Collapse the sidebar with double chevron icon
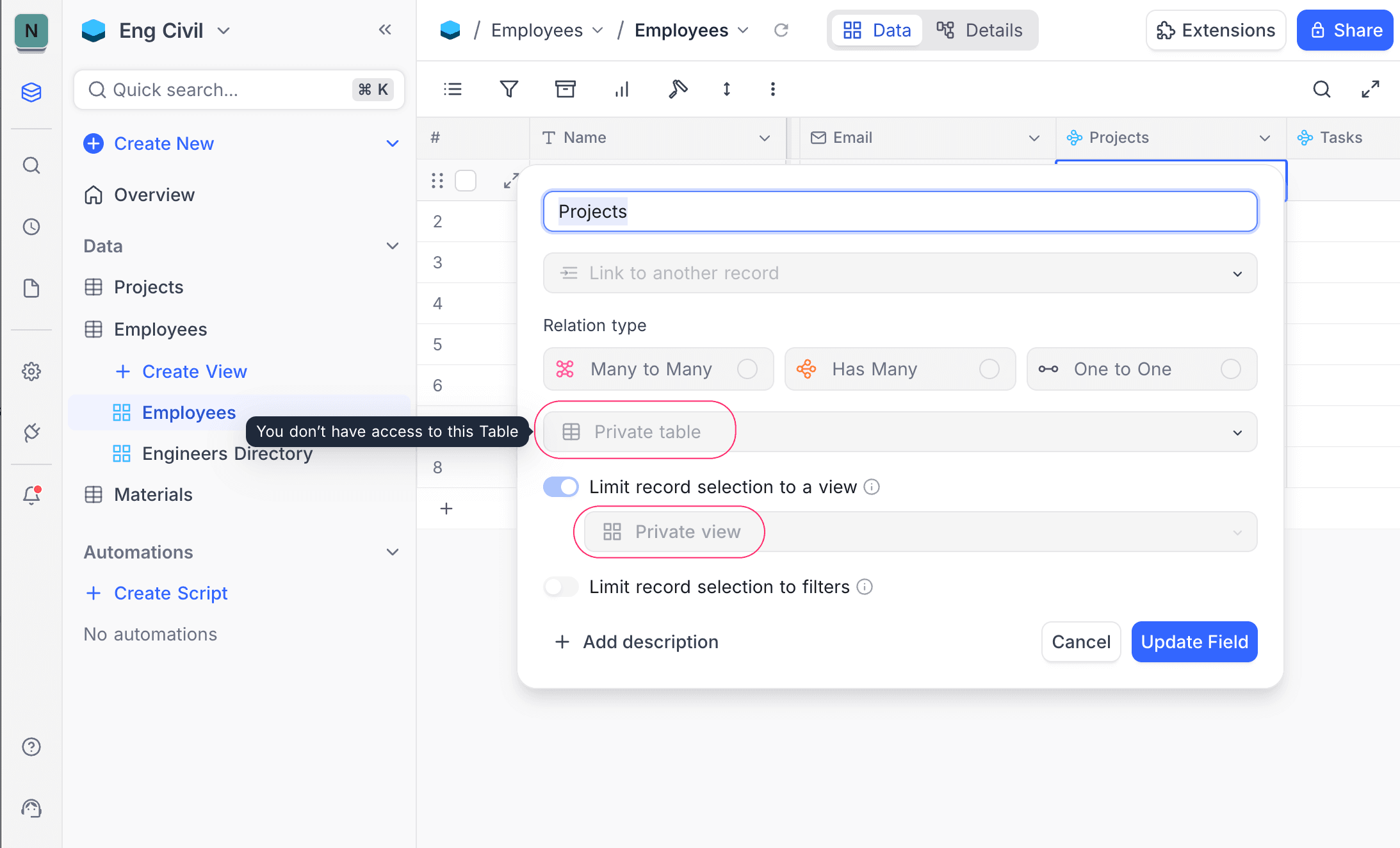This screenshot has height=848, width=1400. 385,29
